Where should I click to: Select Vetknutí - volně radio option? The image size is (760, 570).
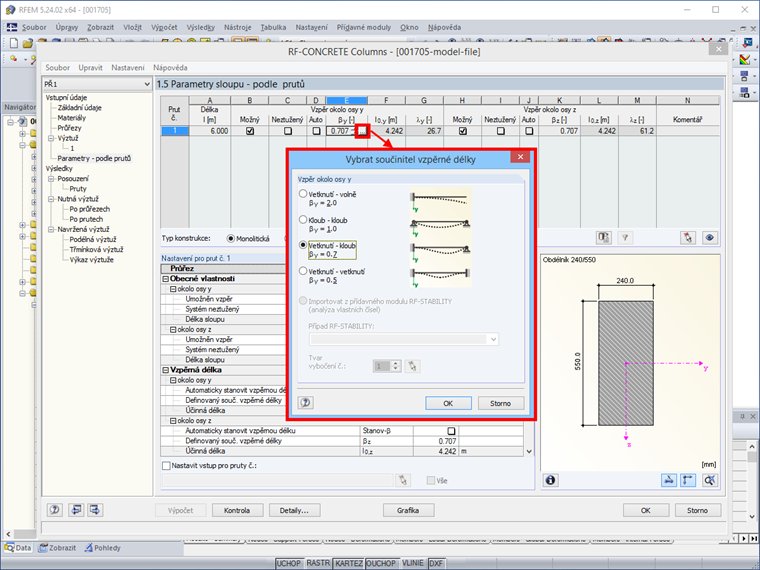tap(303, 194)
